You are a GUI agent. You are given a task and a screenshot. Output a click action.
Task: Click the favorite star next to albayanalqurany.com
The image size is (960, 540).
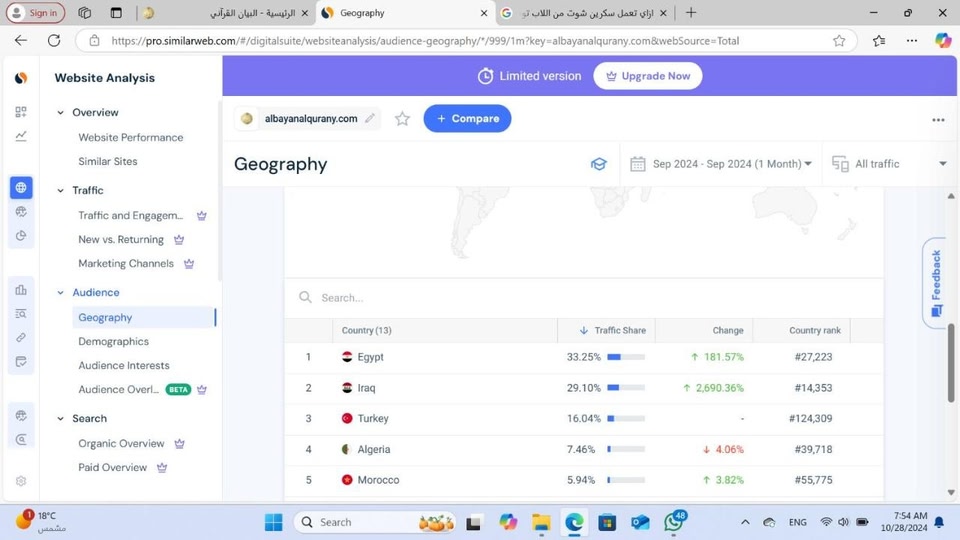coord(402,119)
